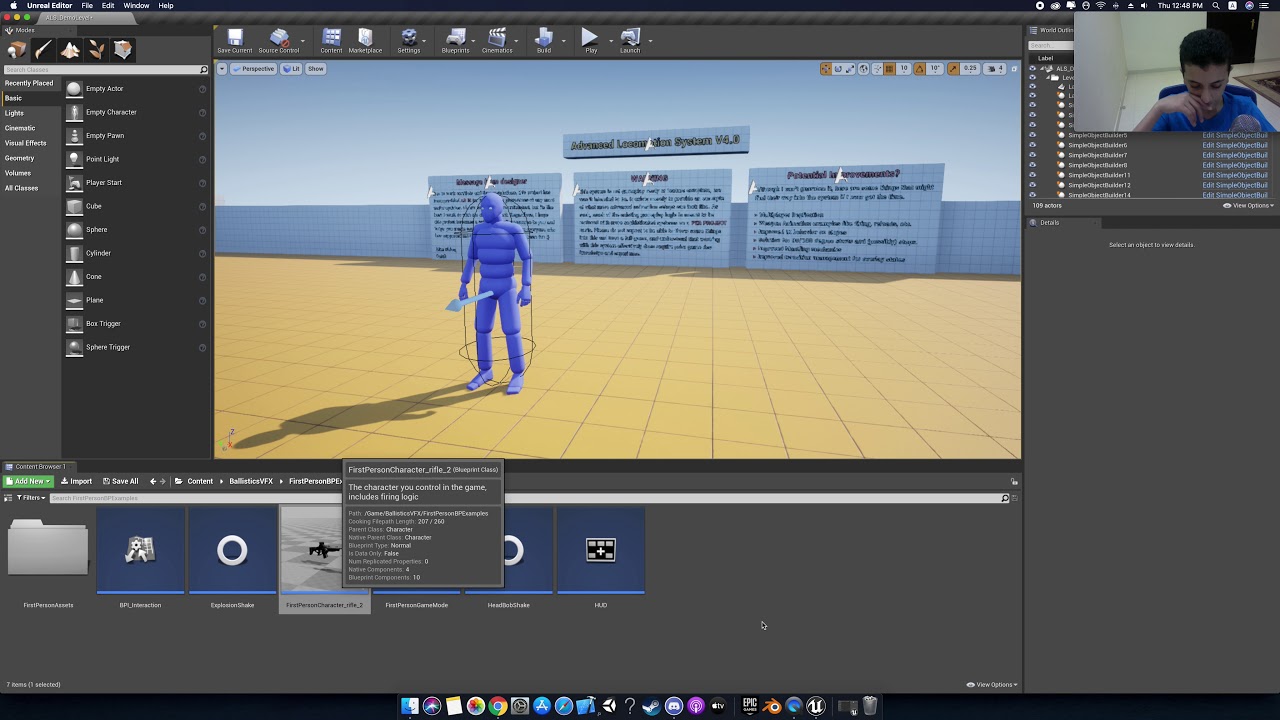Go back in Content Browser history
This screenshot has width=1280, height=720.
pyautogui.click(x=153, y=482)
